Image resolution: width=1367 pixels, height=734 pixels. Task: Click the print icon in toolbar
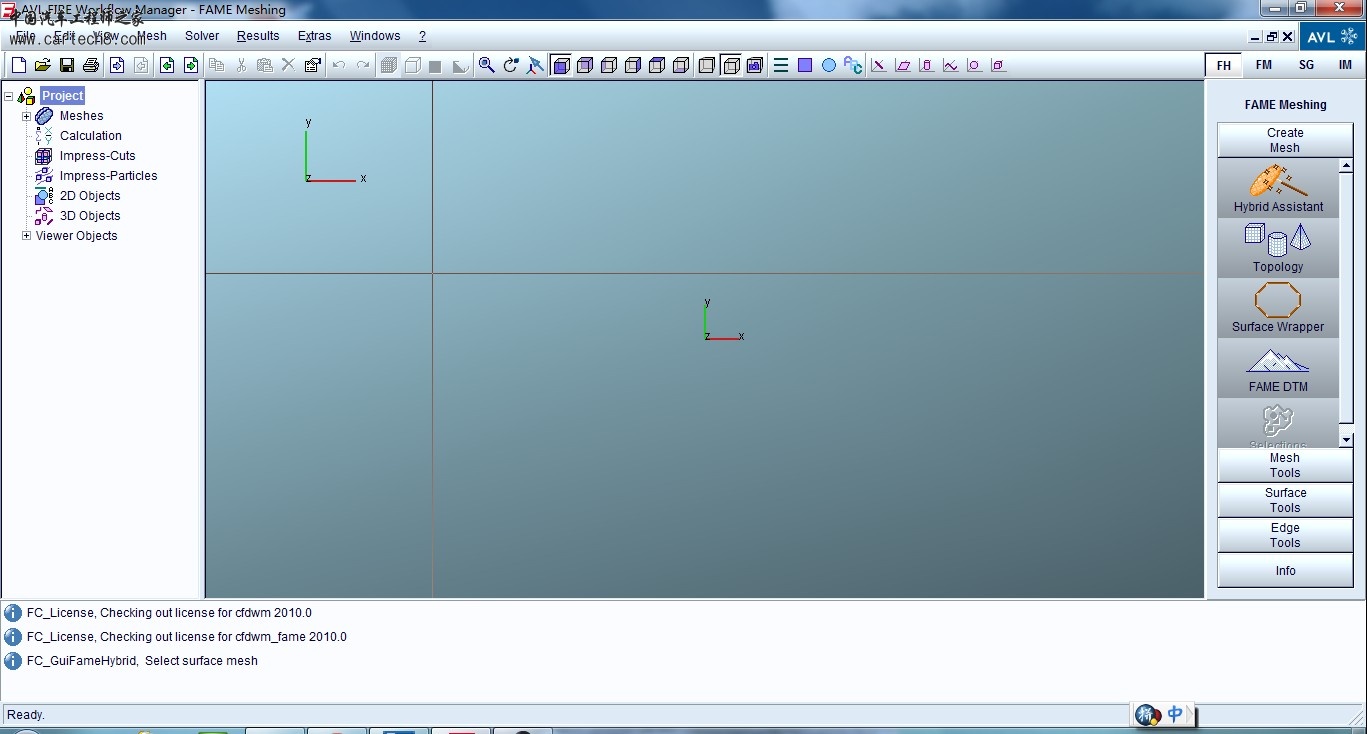(91, 65)
